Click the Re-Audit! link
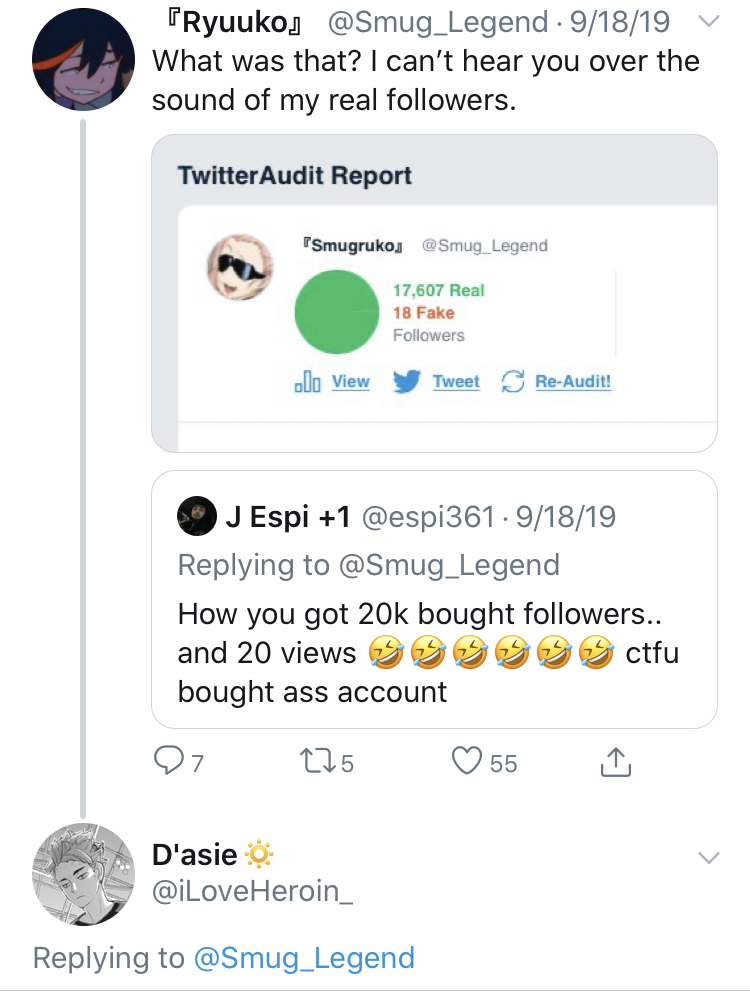The width and height of the screenshot is (750, 991). 573,382
